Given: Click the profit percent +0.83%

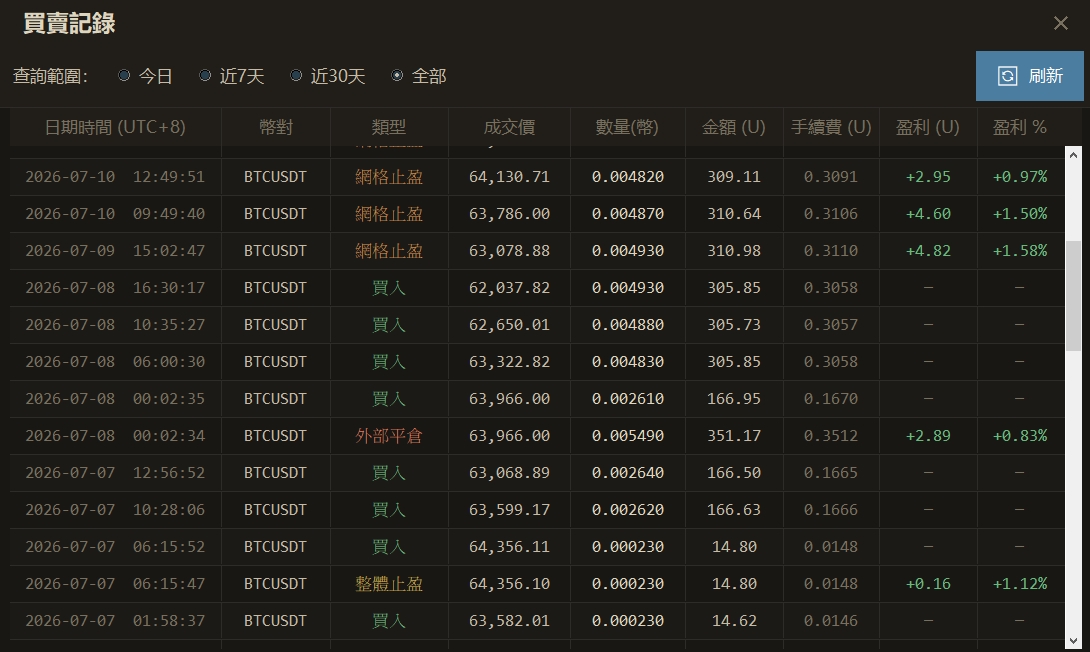Looking at the screenshot, I should click(1020, 436).
